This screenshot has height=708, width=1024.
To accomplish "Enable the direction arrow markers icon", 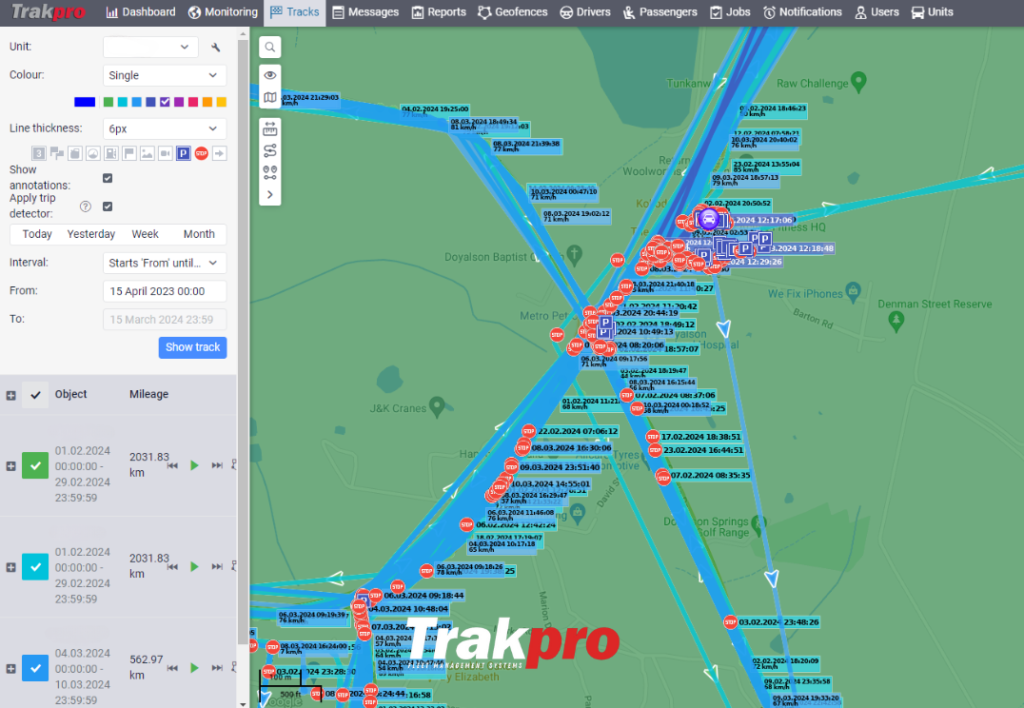I will 219,153.
